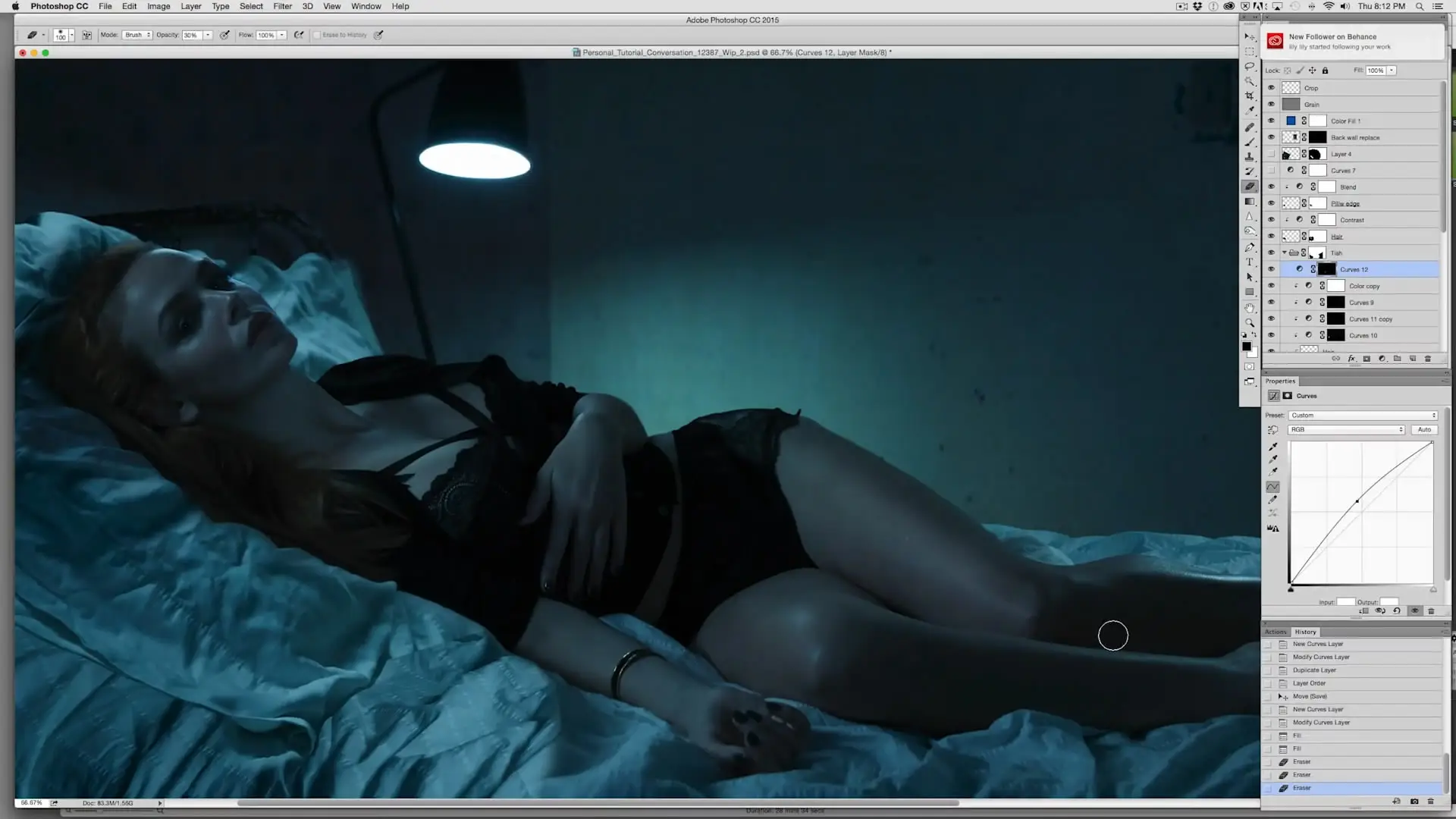Open the brush preset picker arrow
Image resolution: width=1456 pixels, height=819 pixels.
click(x=71, y=35)
